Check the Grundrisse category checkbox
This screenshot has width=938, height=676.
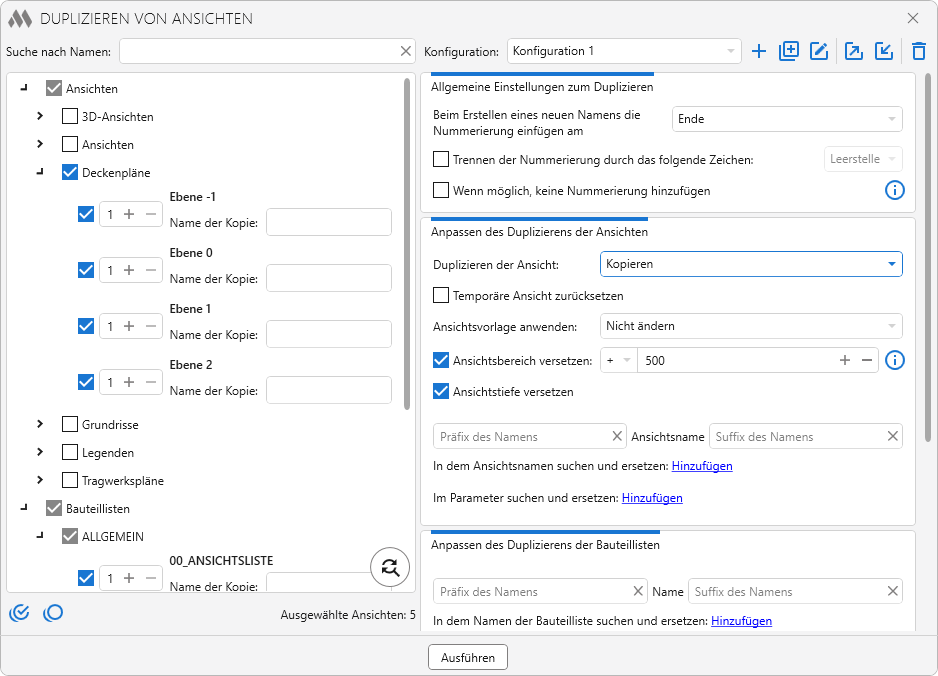pos(70,425)
